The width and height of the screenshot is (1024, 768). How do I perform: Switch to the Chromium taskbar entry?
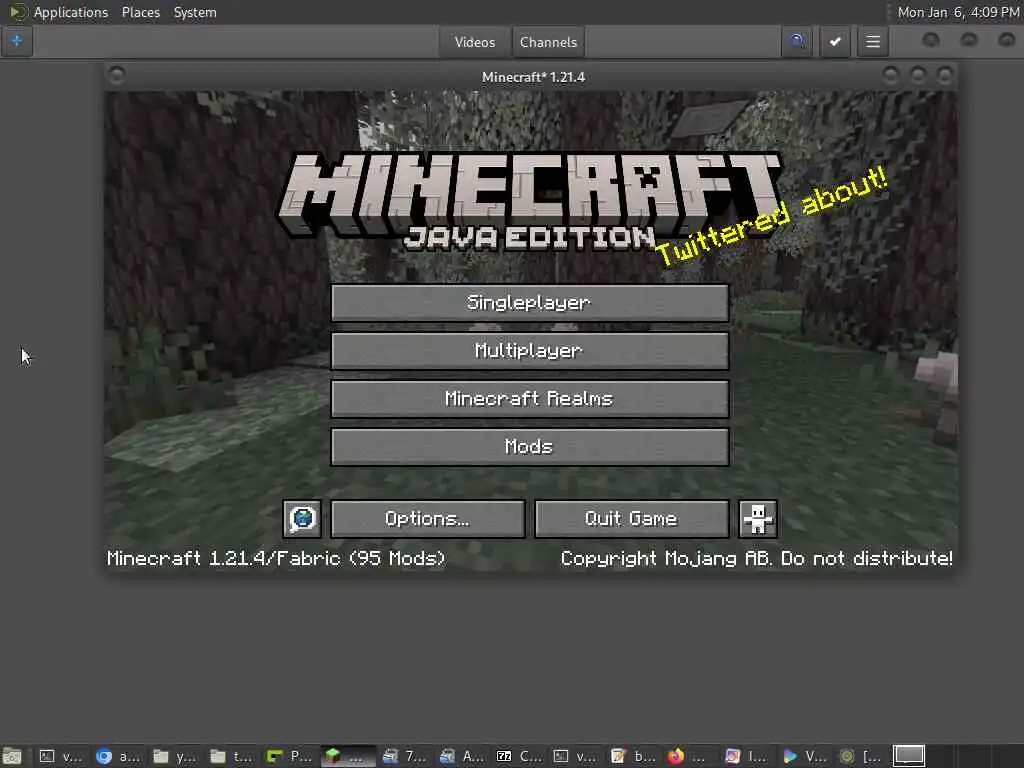118,756
